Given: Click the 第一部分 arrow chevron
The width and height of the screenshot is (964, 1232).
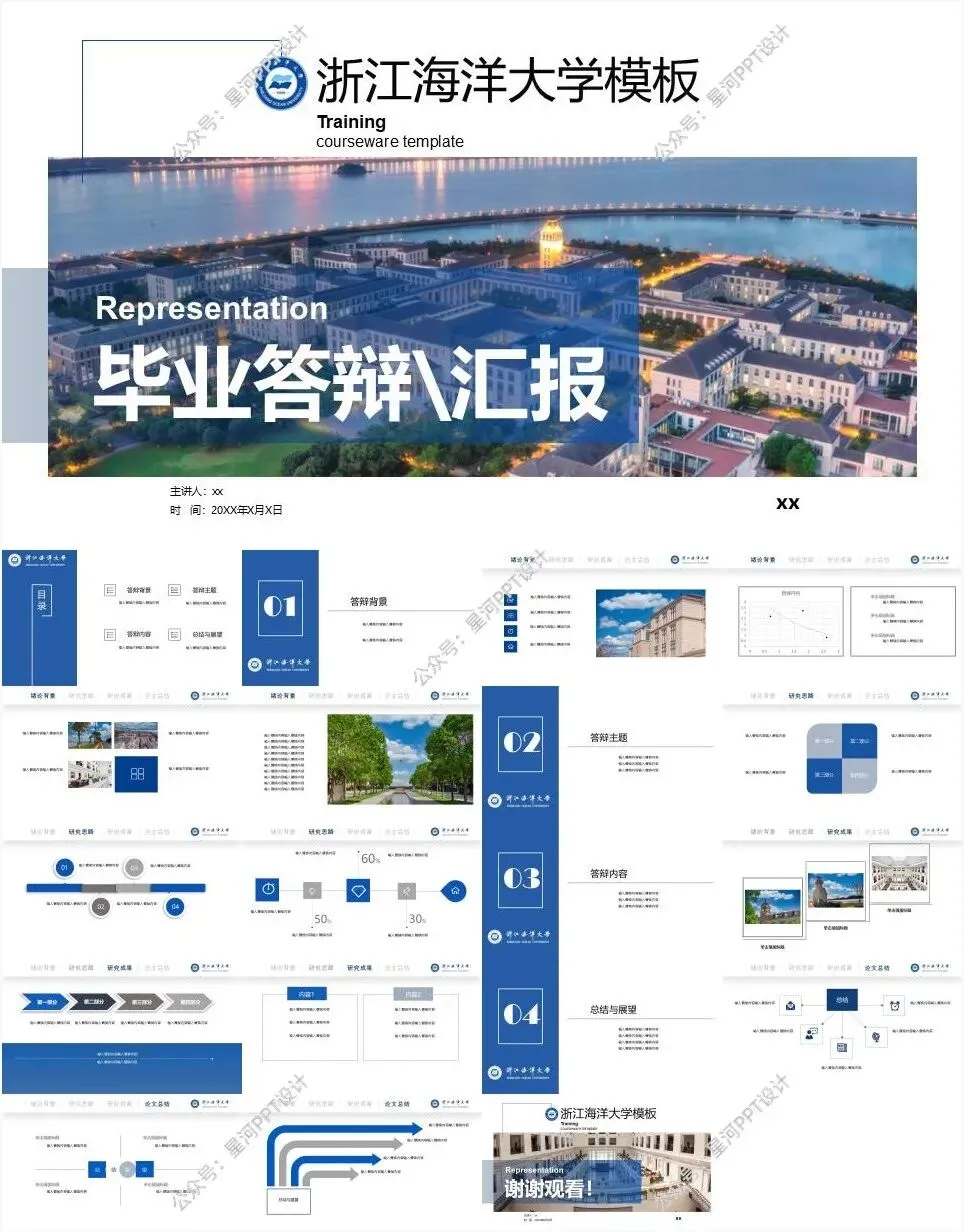Looking at the screenshot, I should click(47, 1002).
